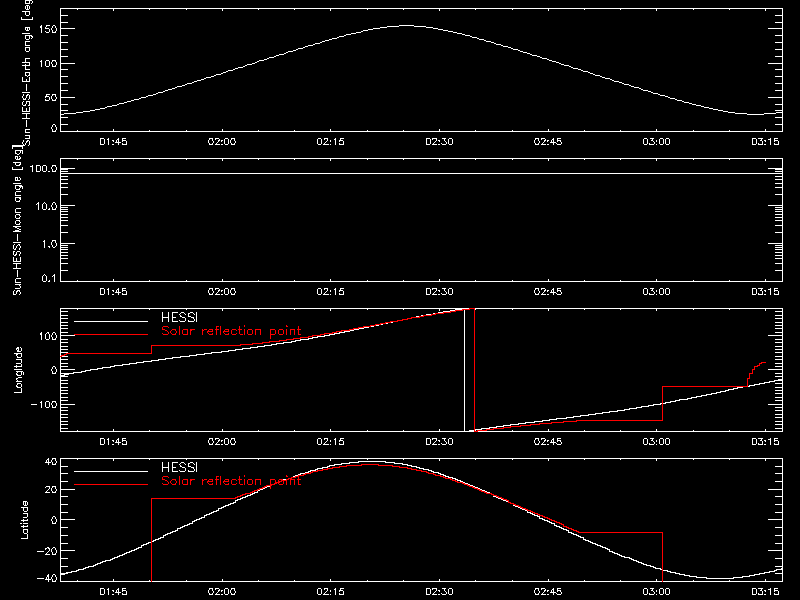Click 02:30 label under Longitude plot
Image resolution: width=800 pixels, height=600 pixels.
[439, 442]
